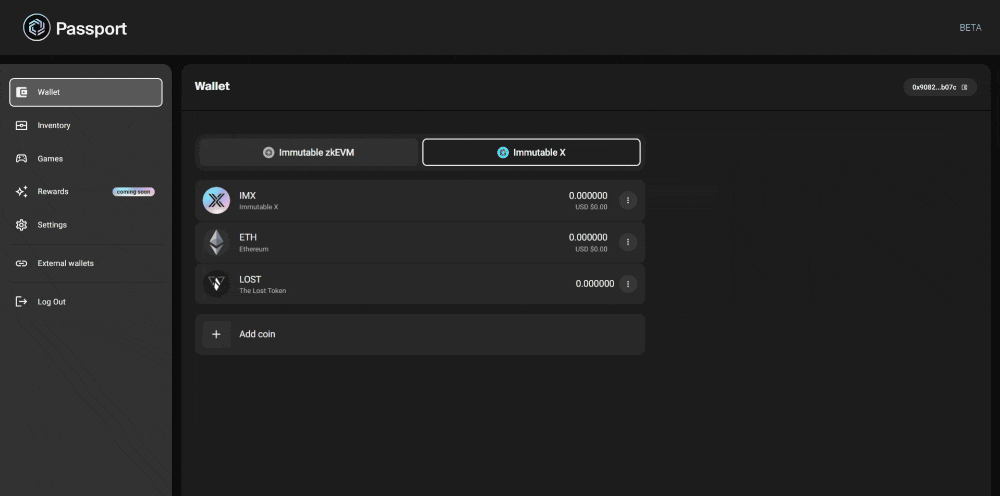Click the Passport logo icon

tap(36, 27)
